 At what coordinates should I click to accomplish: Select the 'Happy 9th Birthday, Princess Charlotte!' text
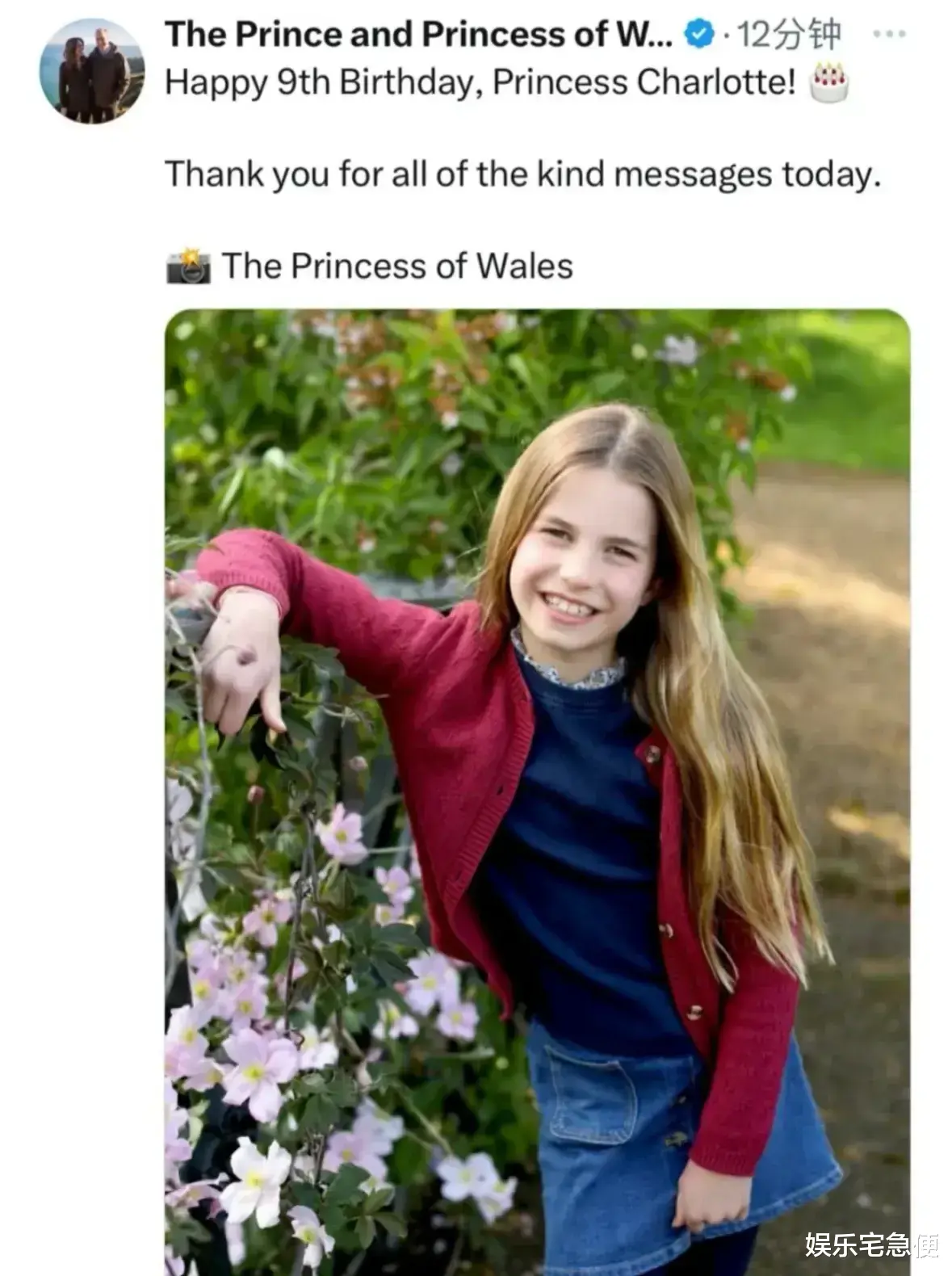coord(480,82)
